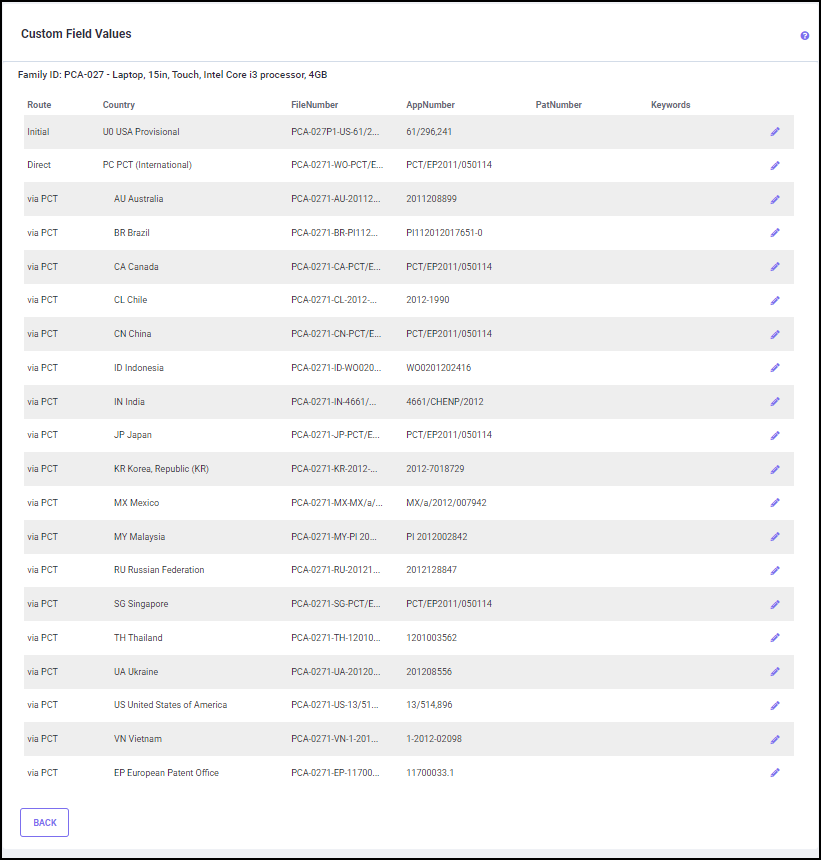
Task: Edit the Korea, Republic (KR) row
Action: (x=774, y=470)
